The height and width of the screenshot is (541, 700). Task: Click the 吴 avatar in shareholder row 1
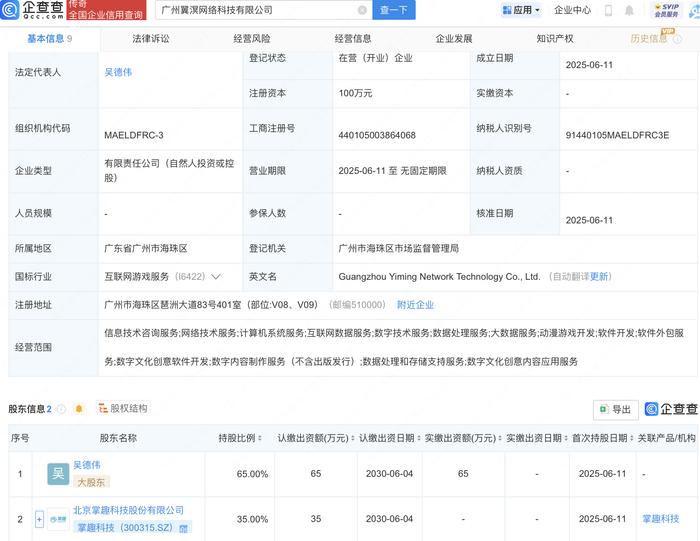tap(58, 474)
